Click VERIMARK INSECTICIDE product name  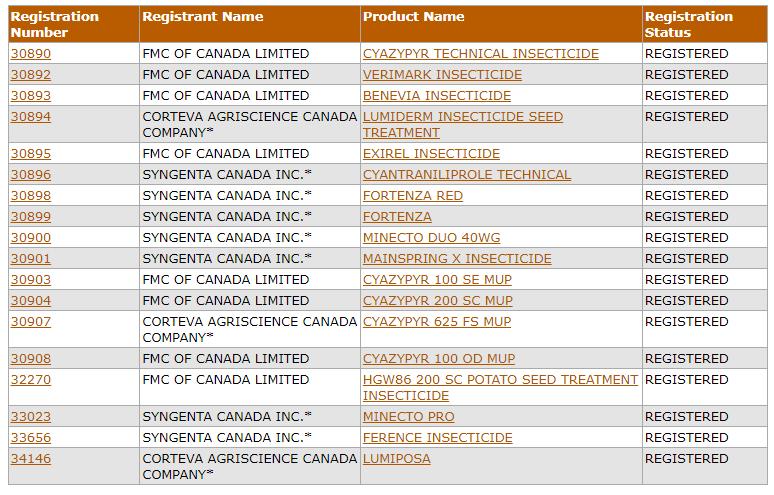[x=442, y=75]
